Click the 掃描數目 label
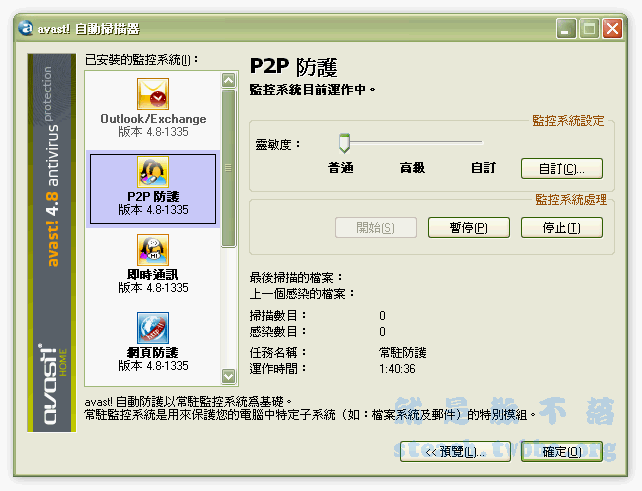Viewport: 642px width, 491px height. [x=278, y=315]
